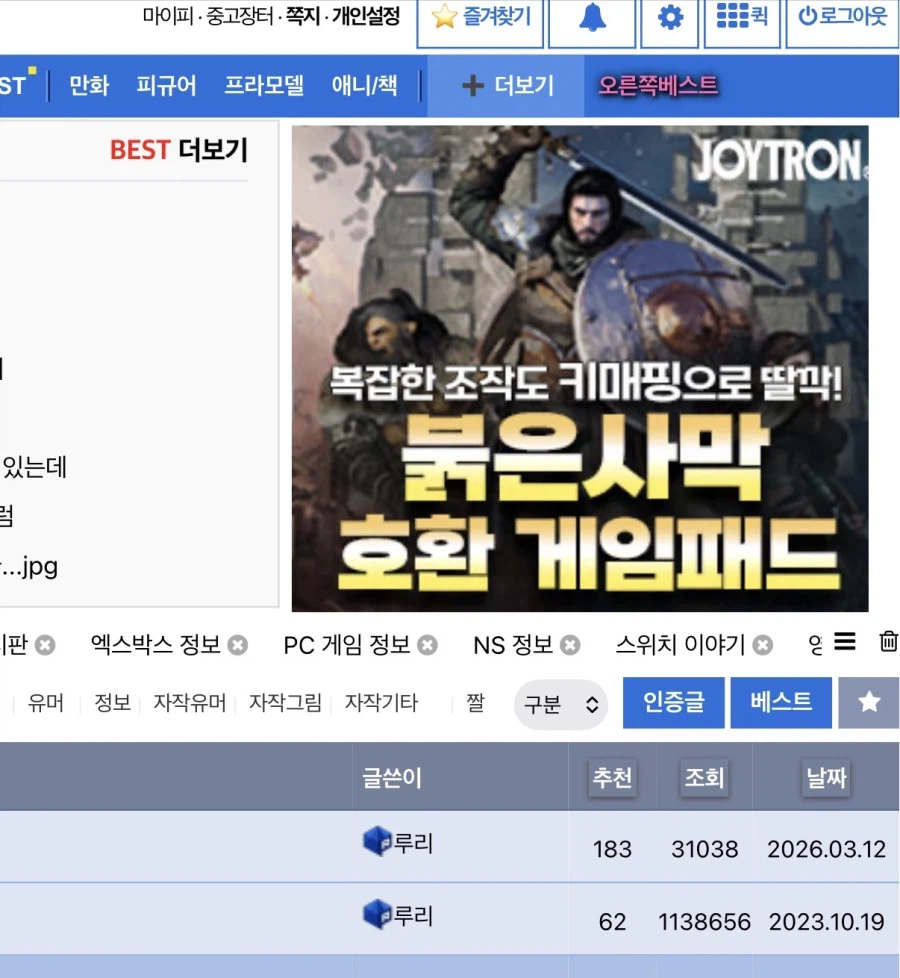Click the star icon beside 베스트 button

point(868,704)
